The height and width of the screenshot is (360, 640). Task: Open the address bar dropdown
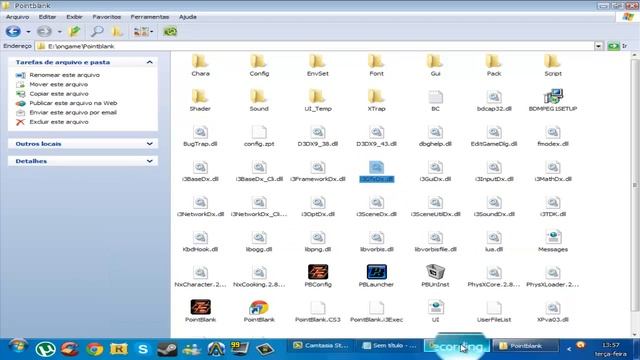pyautogui.click(x=598, y=46)
